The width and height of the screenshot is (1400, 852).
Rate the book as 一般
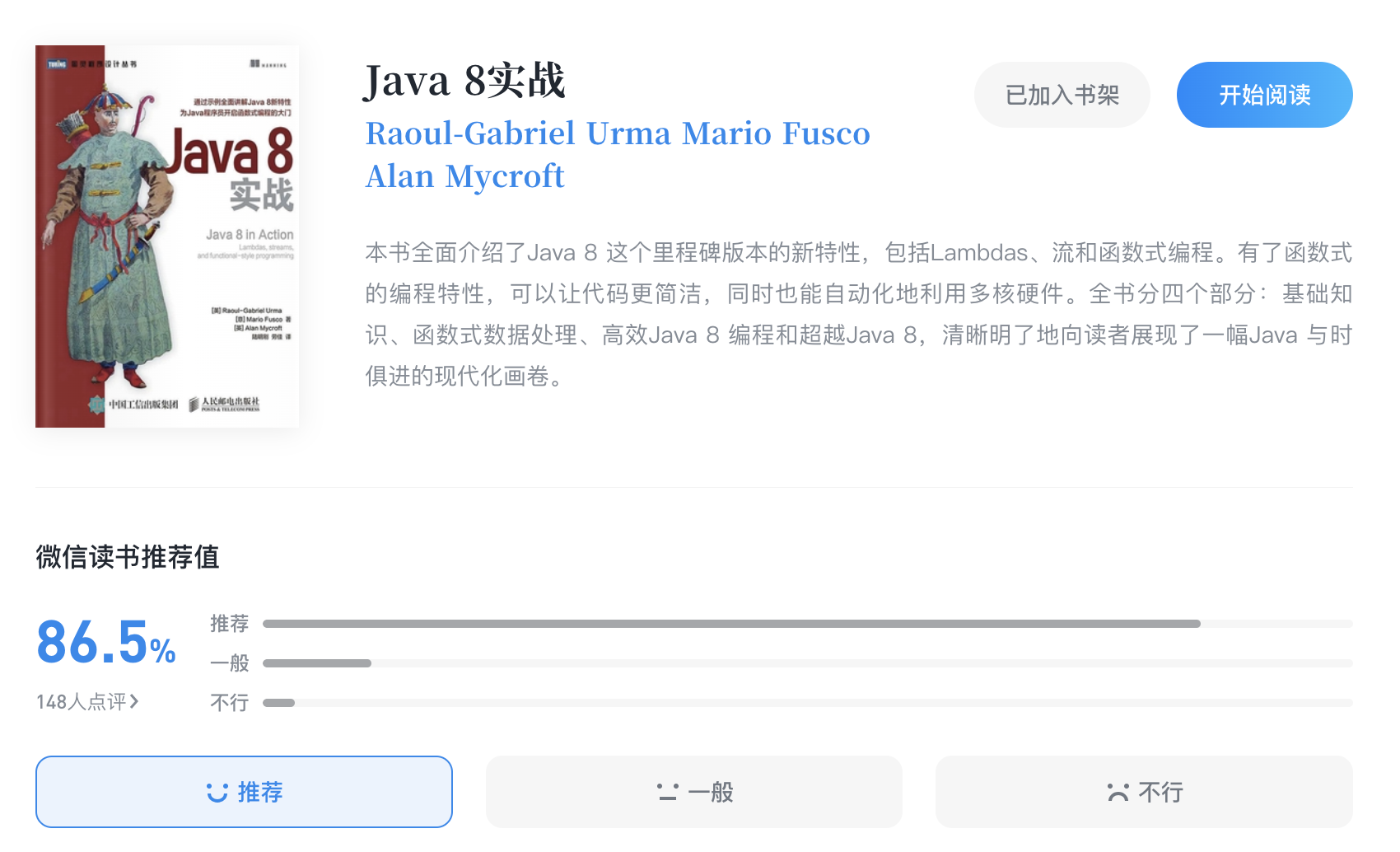[x=694, y=792]
